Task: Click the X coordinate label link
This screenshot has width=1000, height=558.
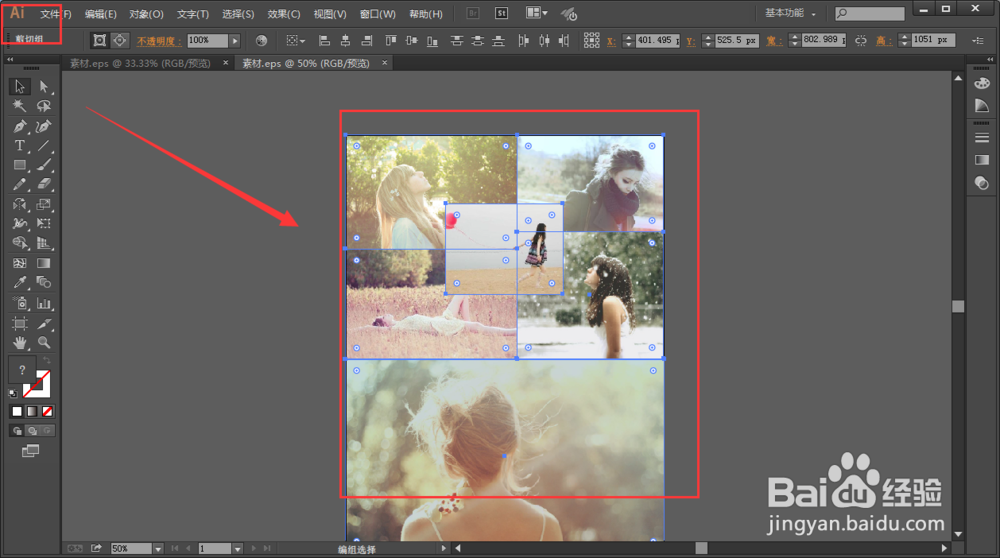Action: pyautogui.click(x=611, y=41)
